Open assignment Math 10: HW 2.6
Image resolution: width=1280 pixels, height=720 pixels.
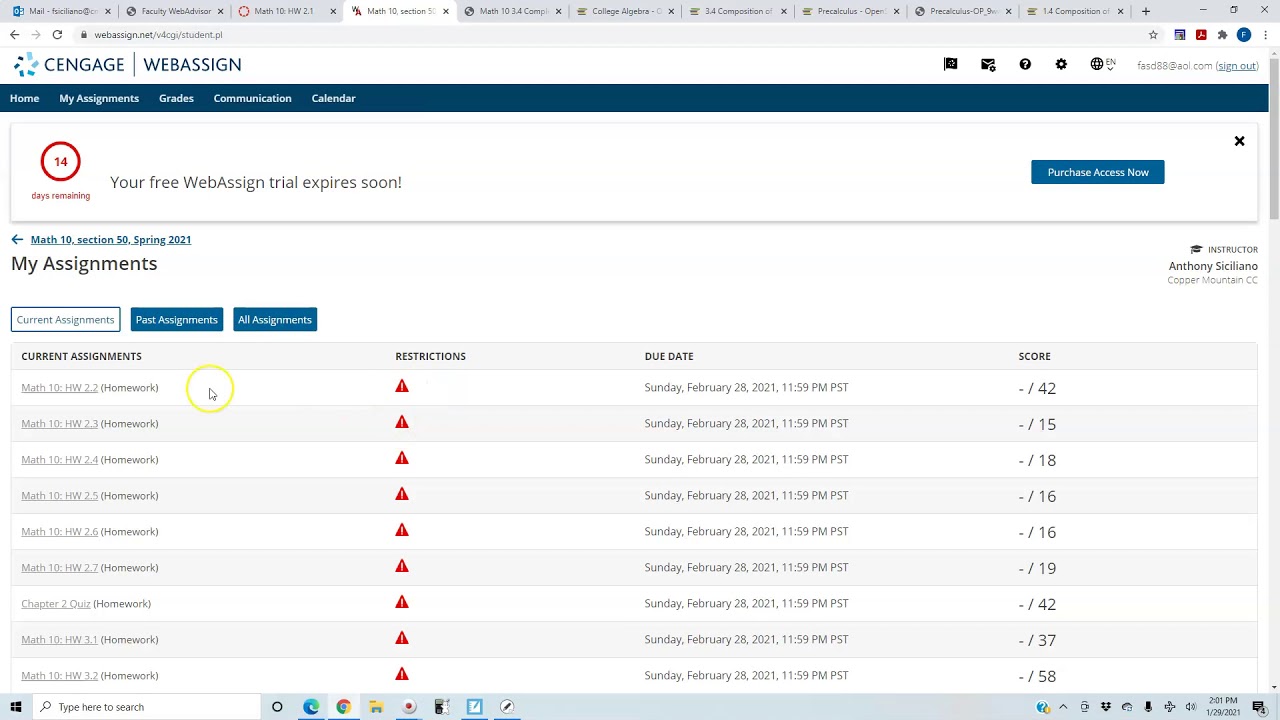tap(60, 532)
